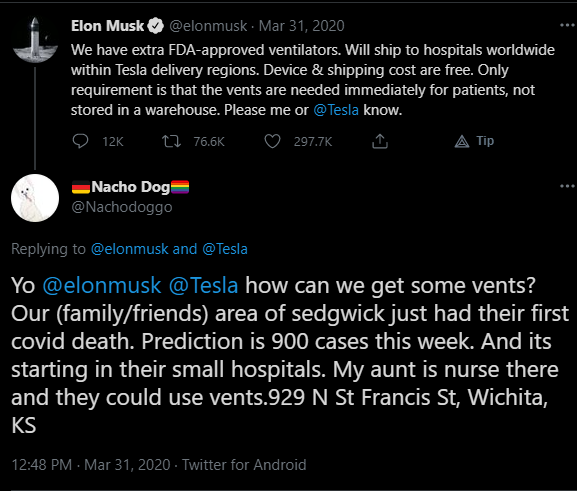Open more options on Nacho Dog's reply
Image resolution: width=577 pixels, height=491 pixels.
(x=567, y=186)
